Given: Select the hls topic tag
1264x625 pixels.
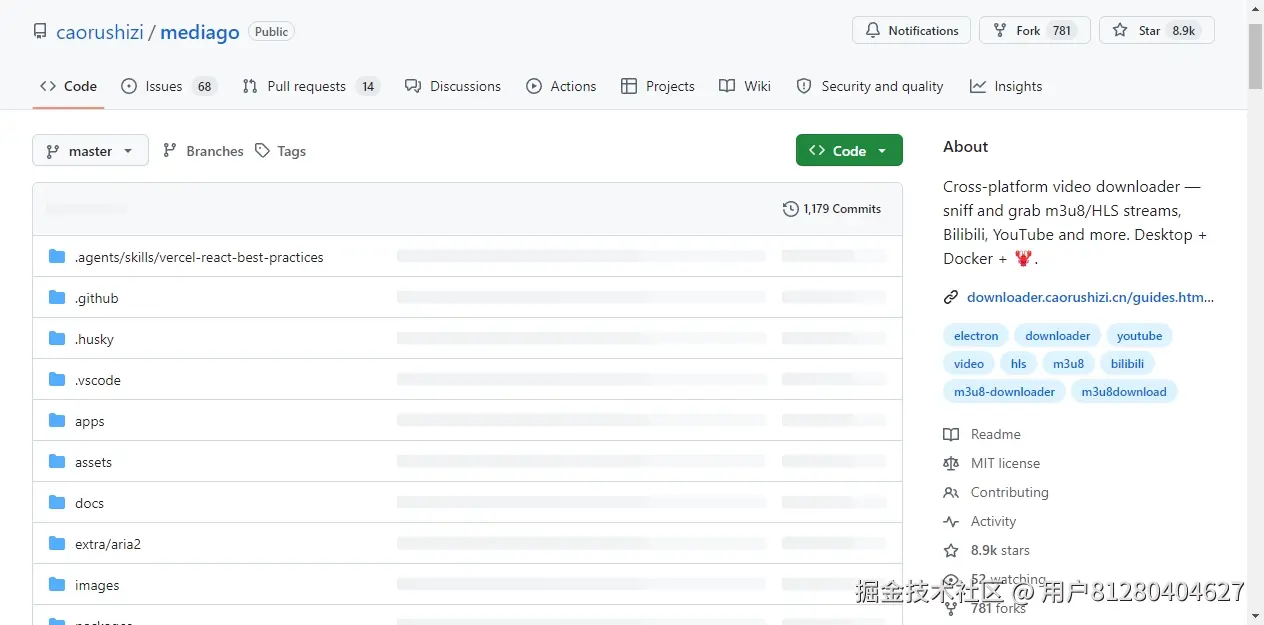Looking at the screenshot, I should point(1018,364).
